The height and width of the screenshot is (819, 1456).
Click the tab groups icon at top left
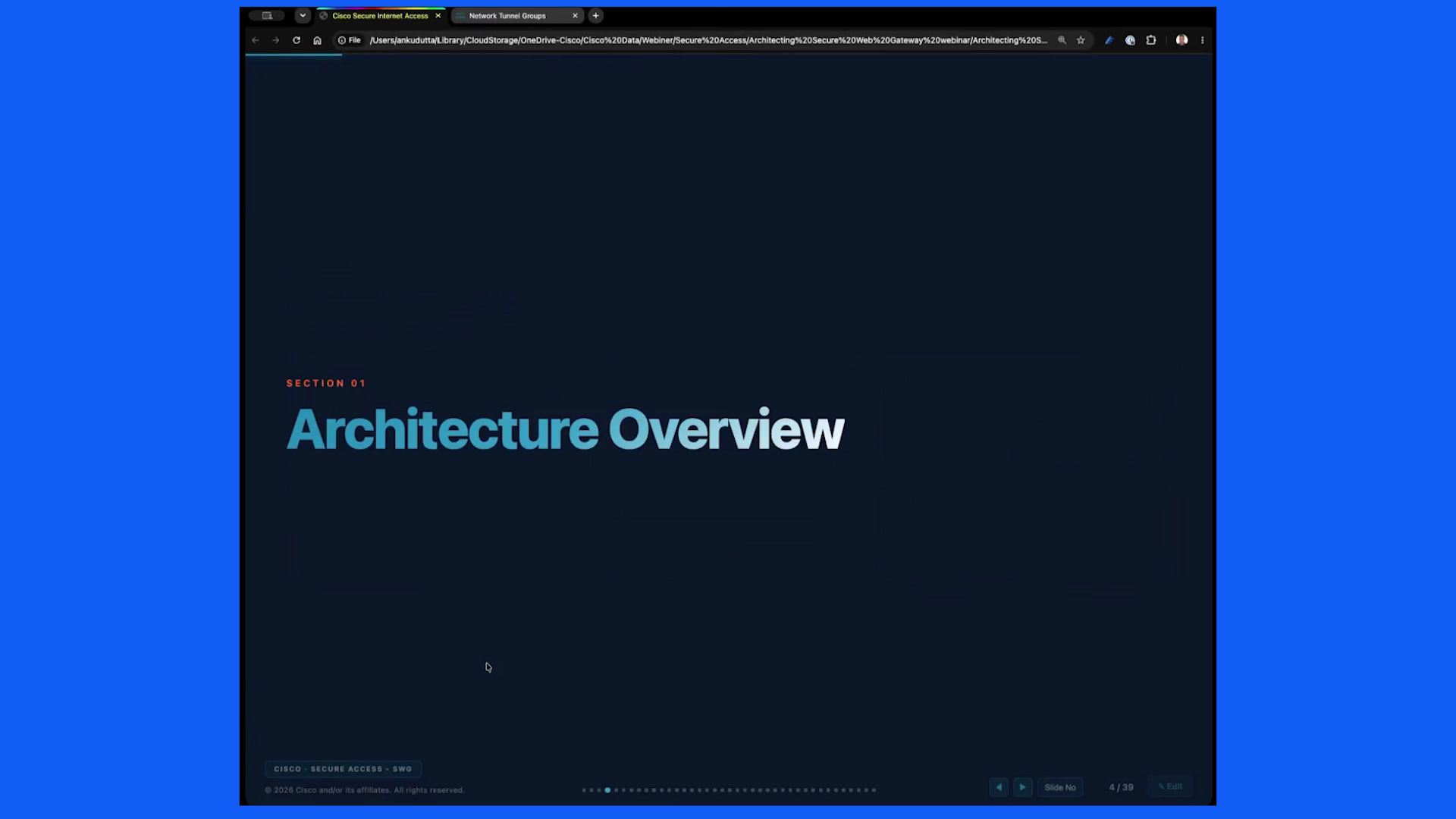267,15
